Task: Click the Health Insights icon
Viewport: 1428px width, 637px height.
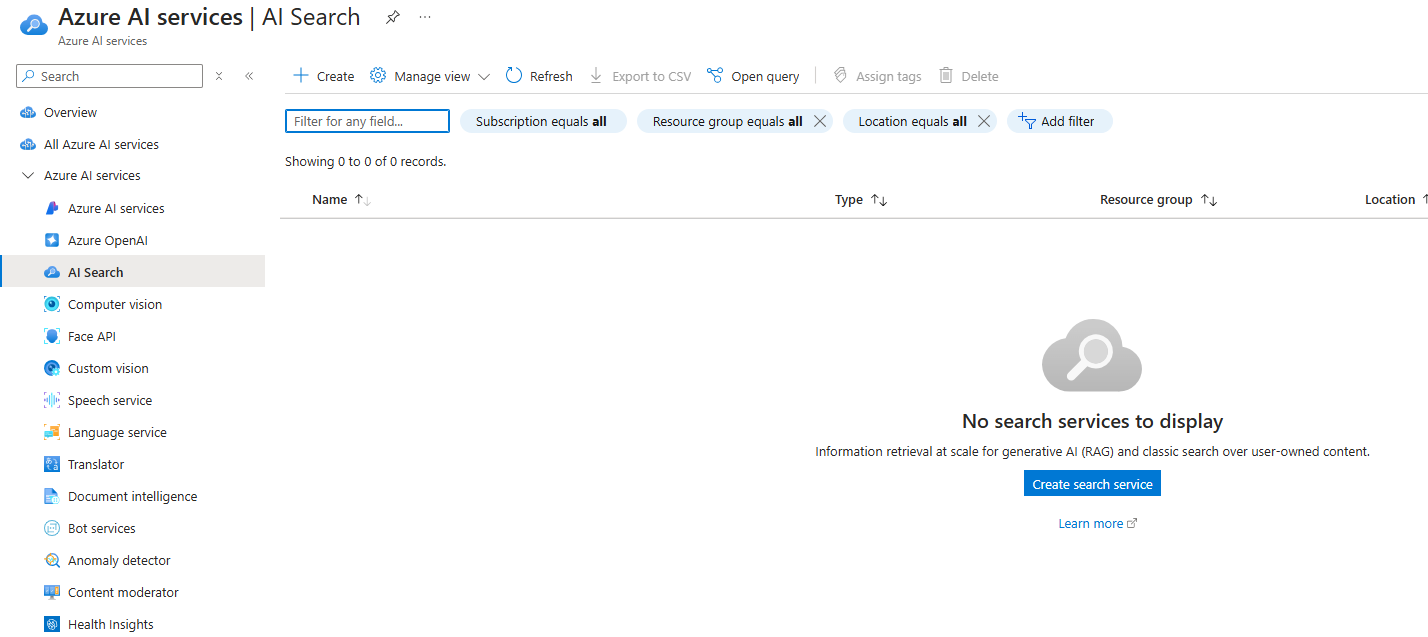Action: pyautogui.click(x=52, y=625)
